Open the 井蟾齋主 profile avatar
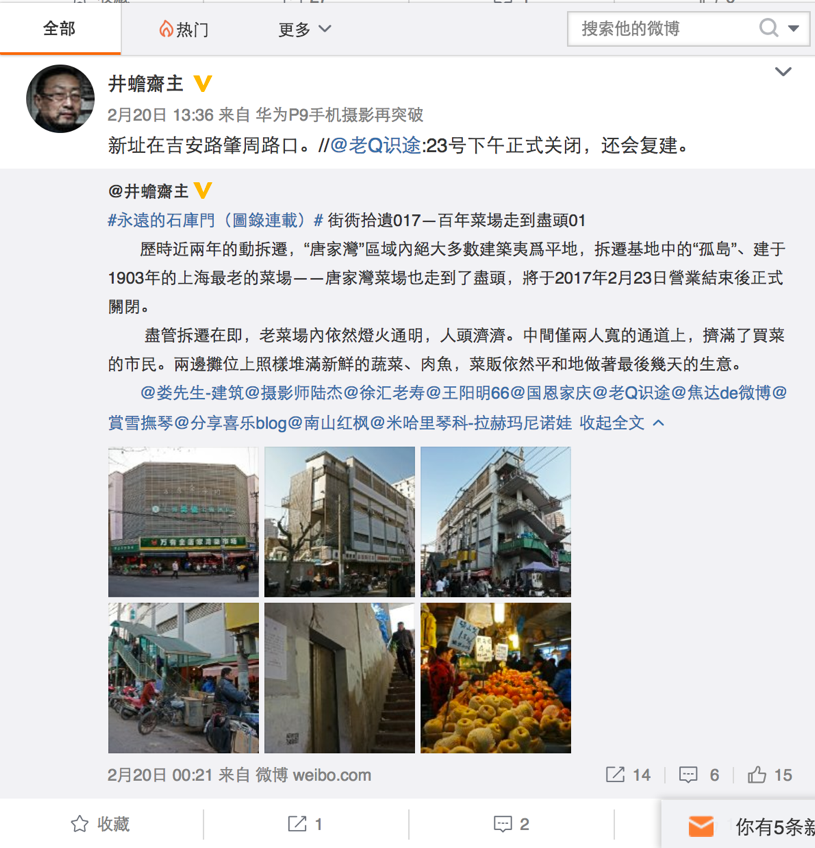The height and width of the screenshot is (848, 815). (x=60, y=99)
